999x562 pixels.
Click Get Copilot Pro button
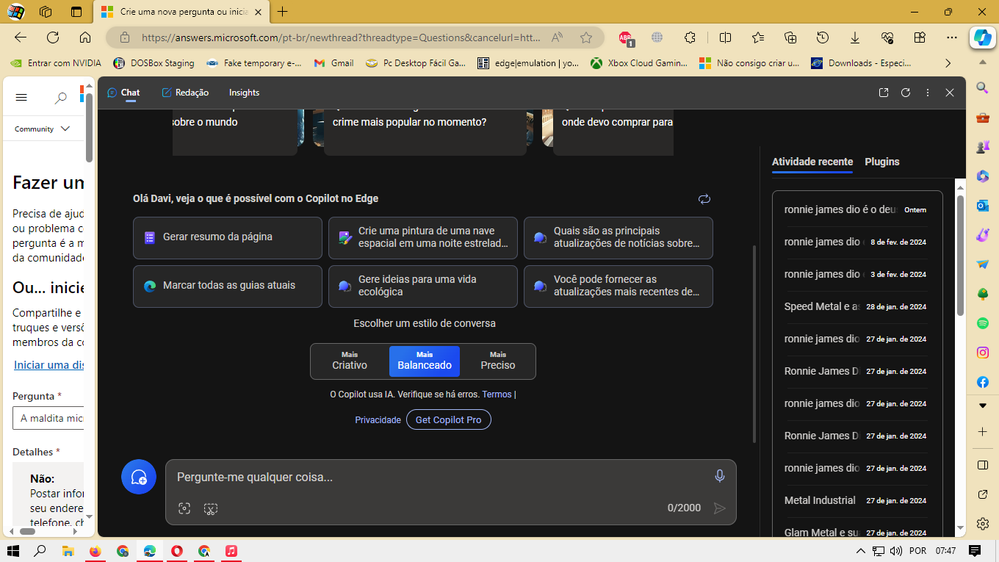449,420
